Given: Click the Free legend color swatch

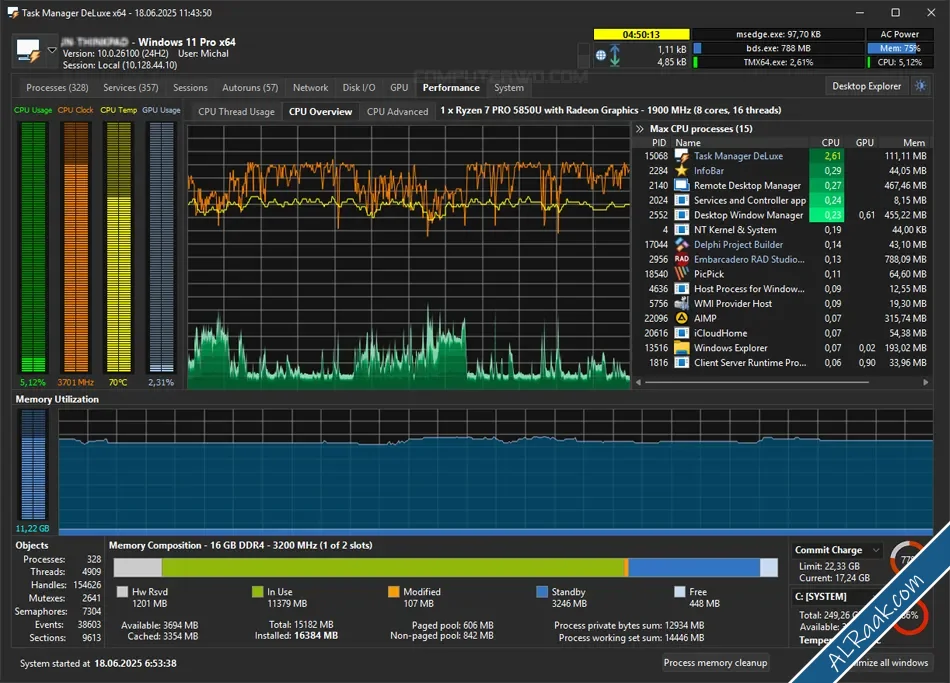Looking at the screenshot, I should 680,592.
